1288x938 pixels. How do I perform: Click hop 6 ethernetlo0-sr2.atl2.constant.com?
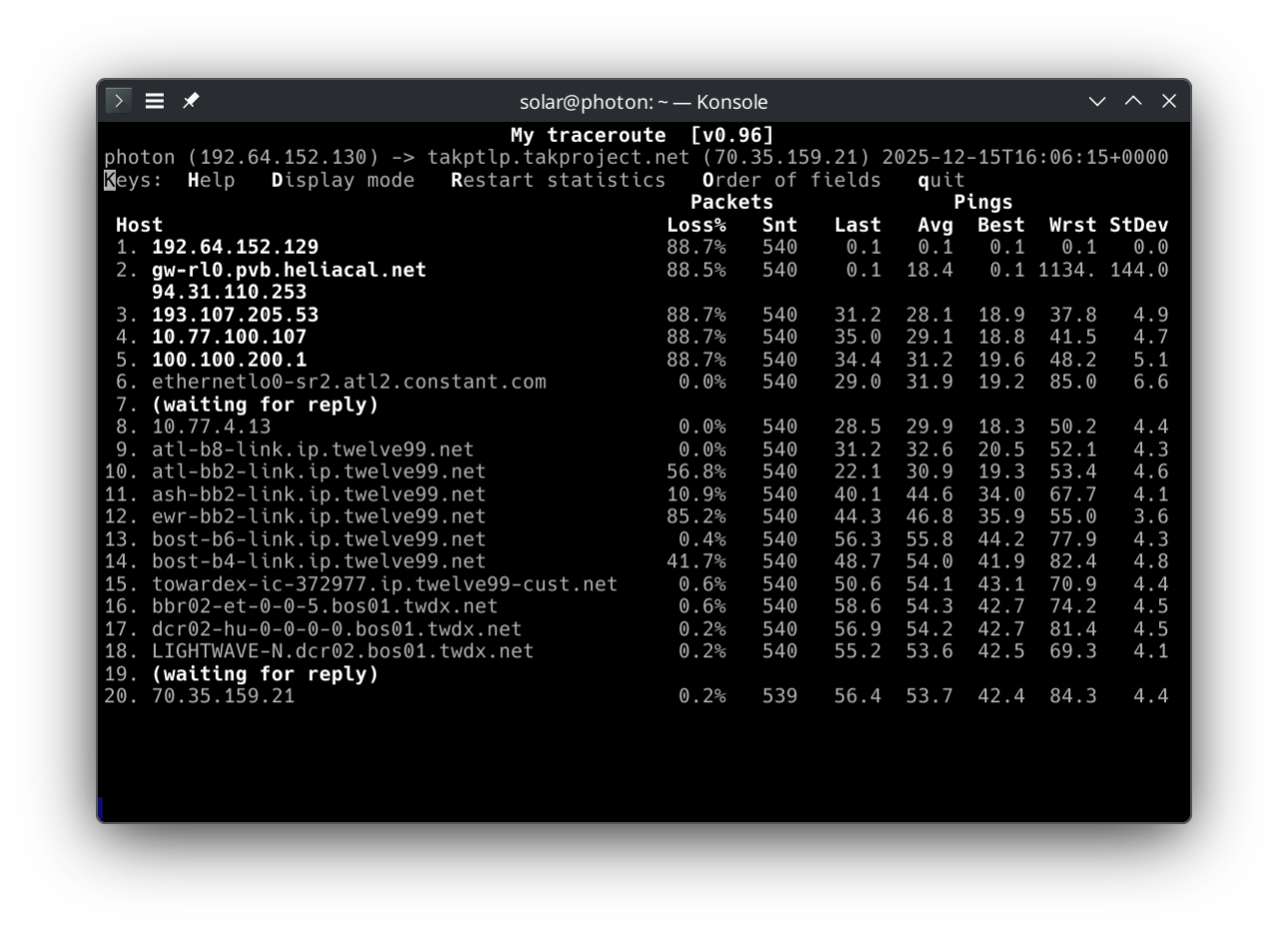pos(348,382)
